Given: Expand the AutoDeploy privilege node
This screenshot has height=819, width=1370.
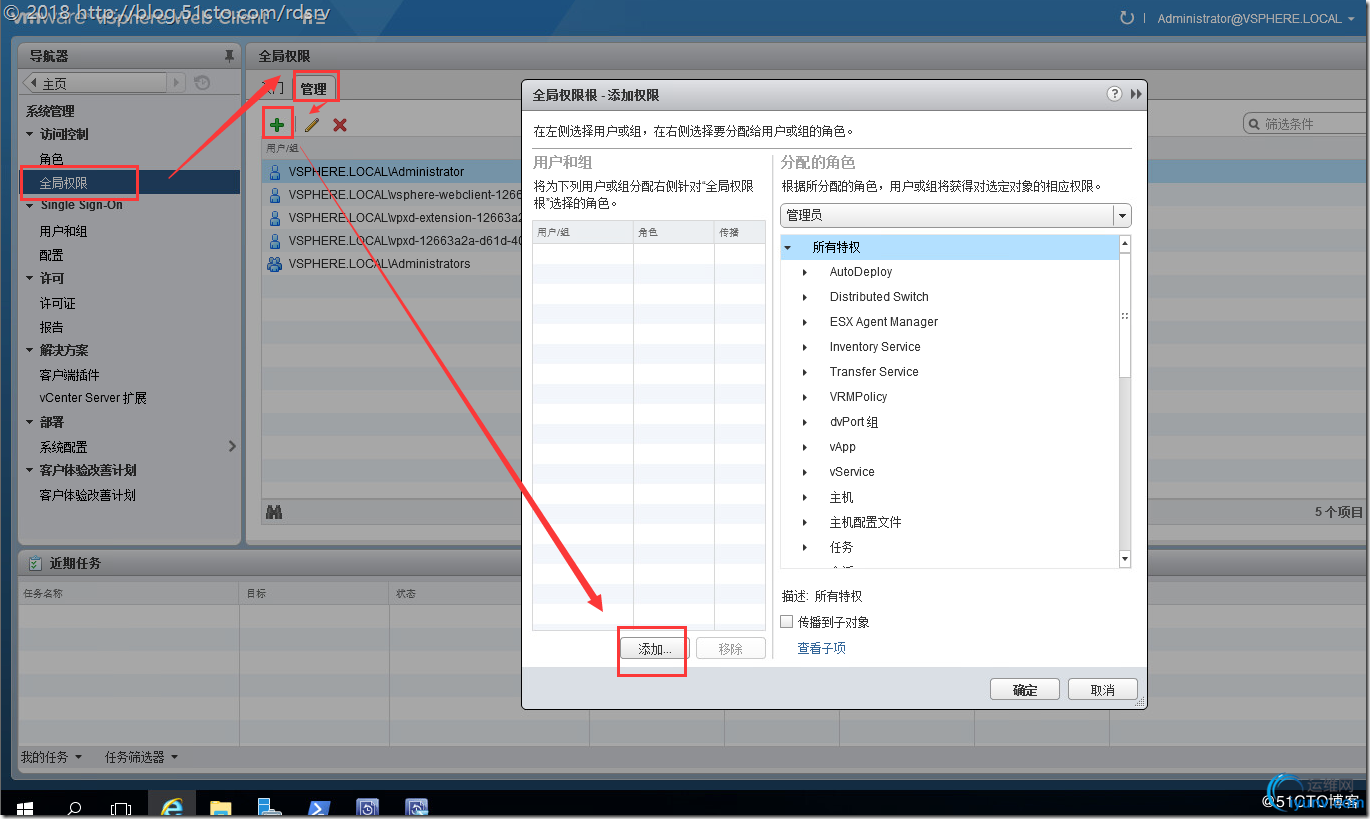Looking at the screenshot, I should pyautogui.click(x=805, y=272).
